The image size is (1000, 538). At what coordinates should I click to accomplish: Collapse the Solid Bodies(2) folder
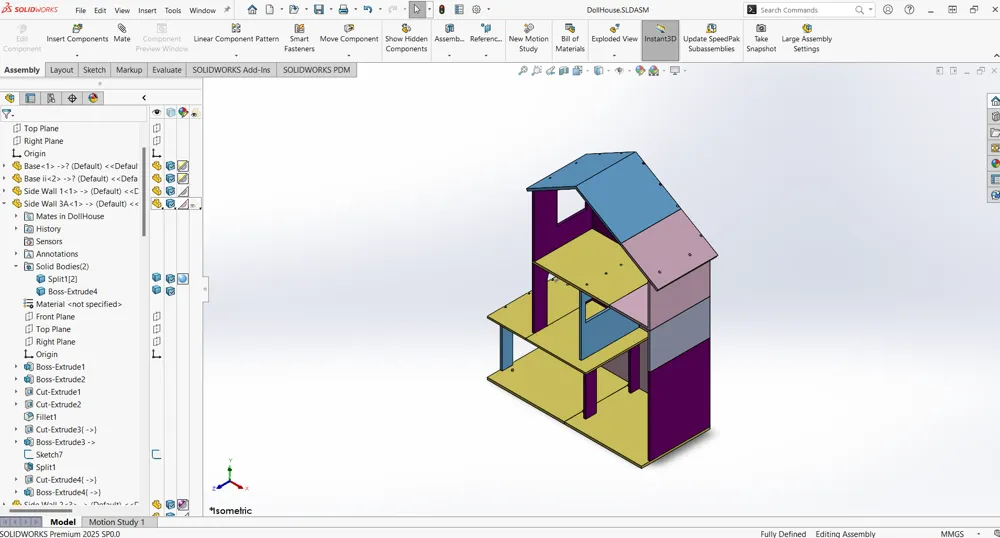pyautogui.click(x=17, y=266)
